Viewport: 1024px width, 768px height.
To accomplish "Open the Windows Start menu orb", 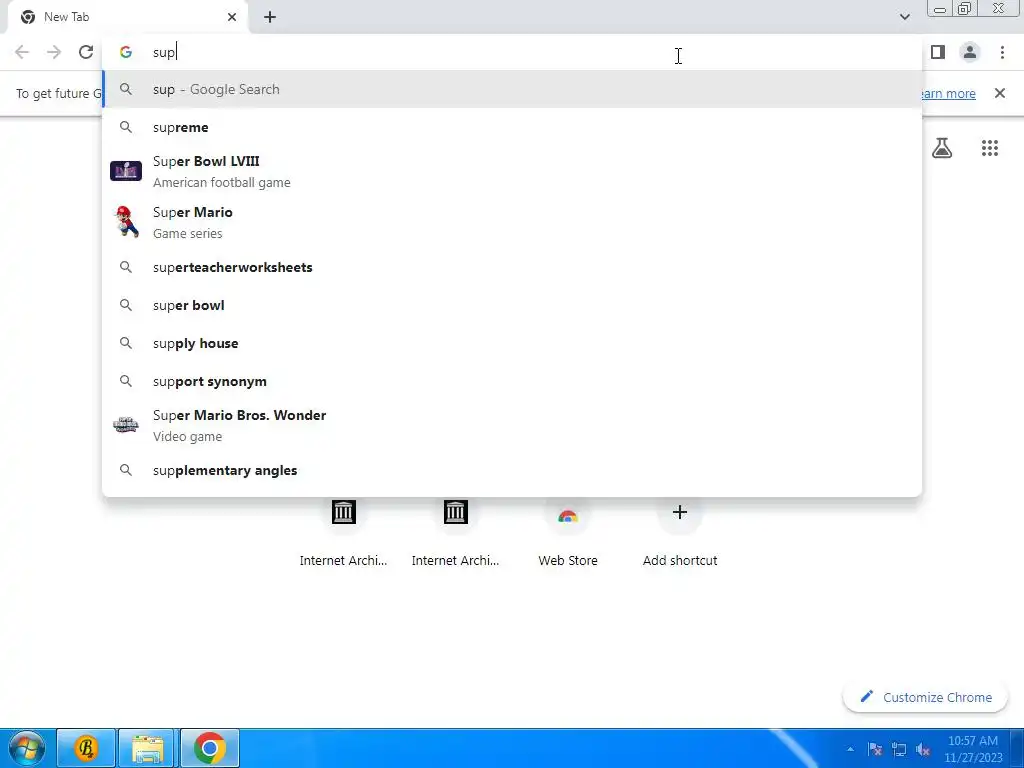I will (26, 748).
